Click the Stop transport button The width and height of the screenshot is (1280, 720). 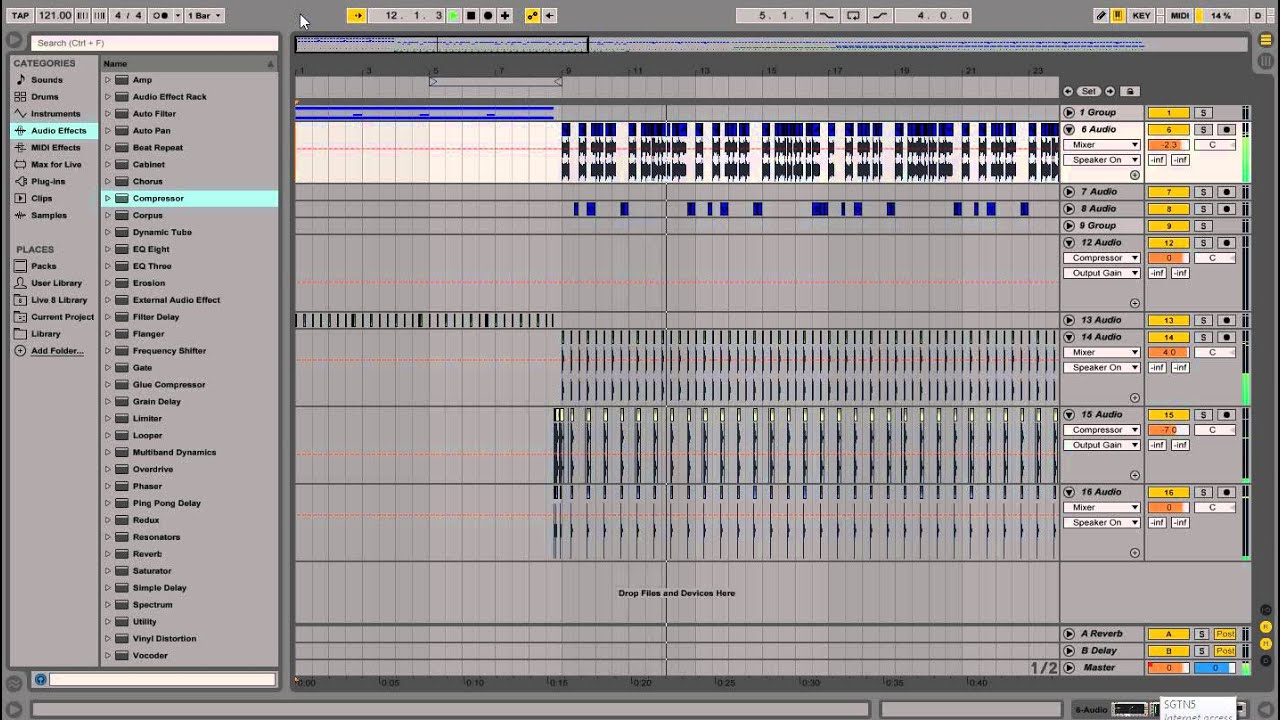click(x=471, y=15)
